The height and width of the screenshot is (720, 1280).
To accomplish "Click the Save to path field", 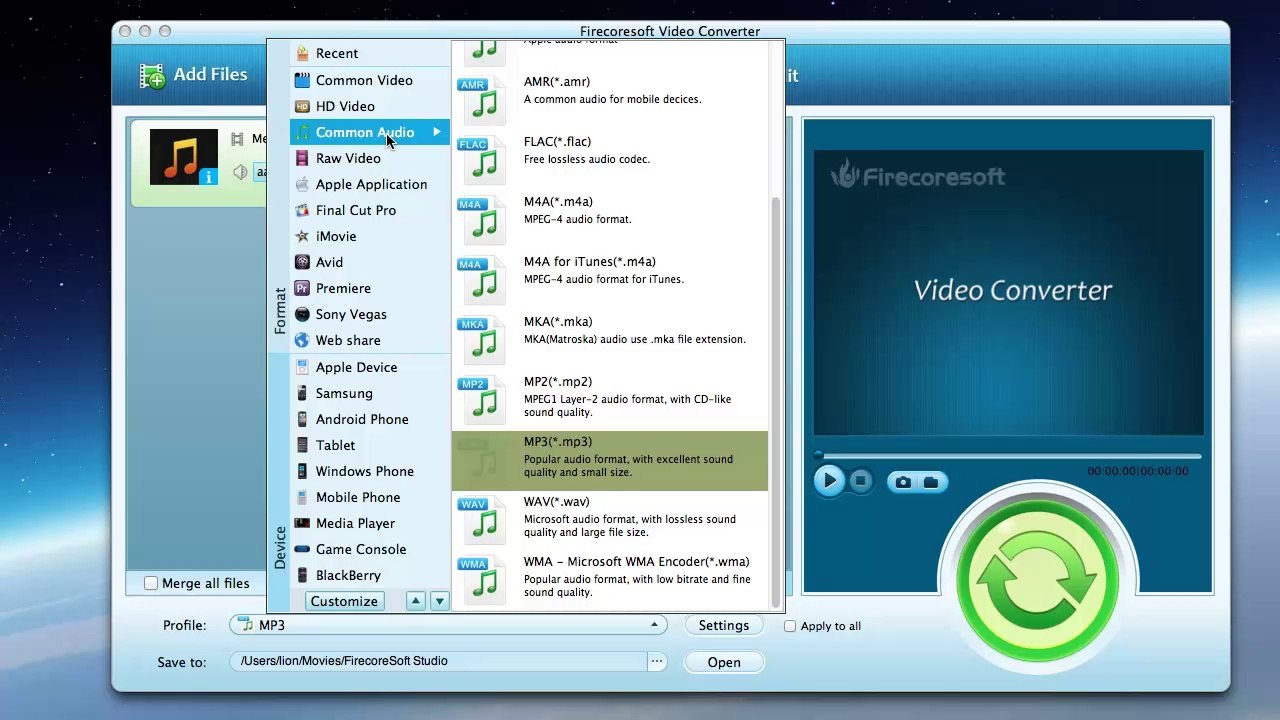I will [x=440, y=661].
